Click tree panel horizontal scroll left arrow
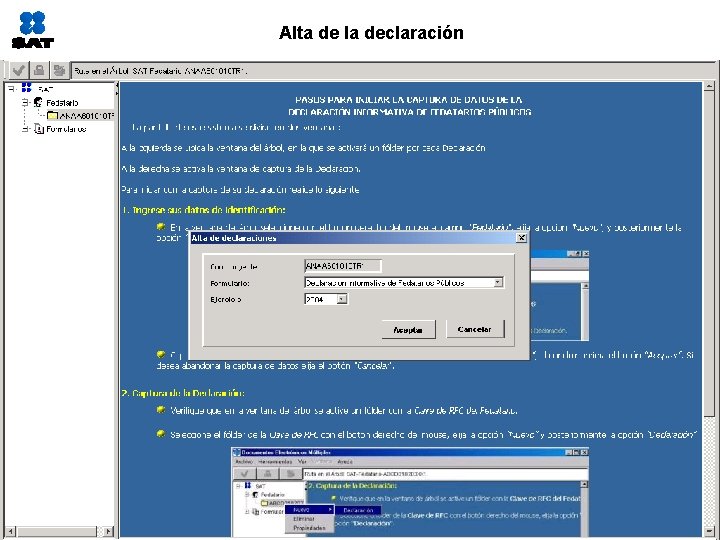The width and height of the screenshot is (720, 540). point(10,531)
